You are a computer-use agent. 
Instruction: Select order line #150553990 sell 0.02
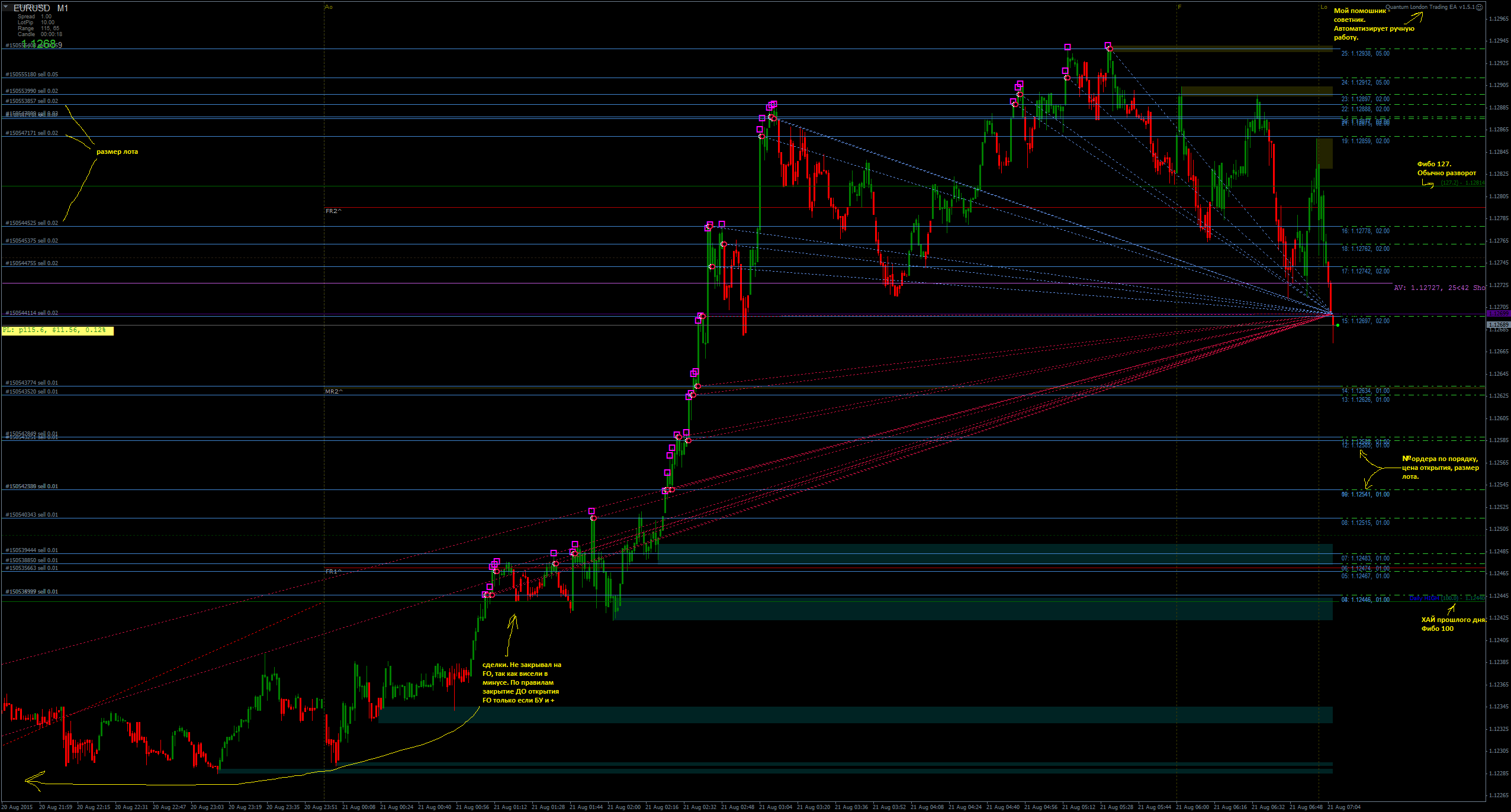click(x=32, y=91)
